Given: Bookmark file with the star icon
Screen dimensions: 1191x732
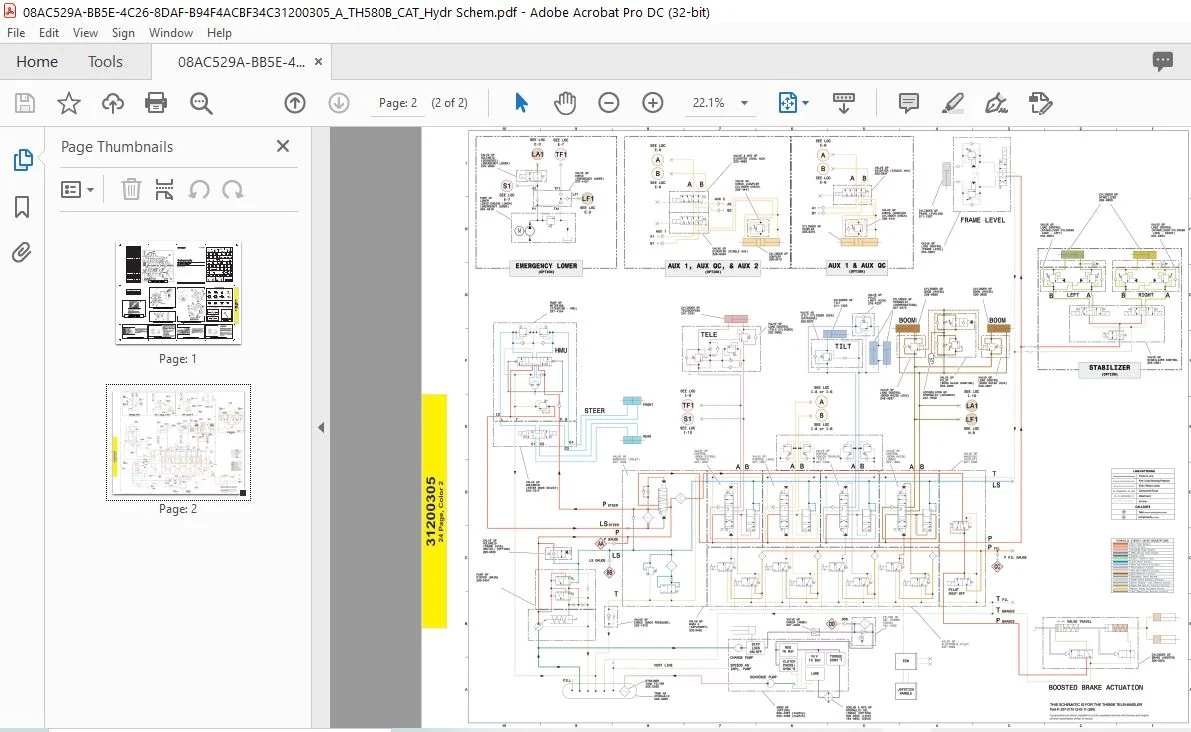Looking at the screenshot, I should pyautogui.click(x=68, y=103).
